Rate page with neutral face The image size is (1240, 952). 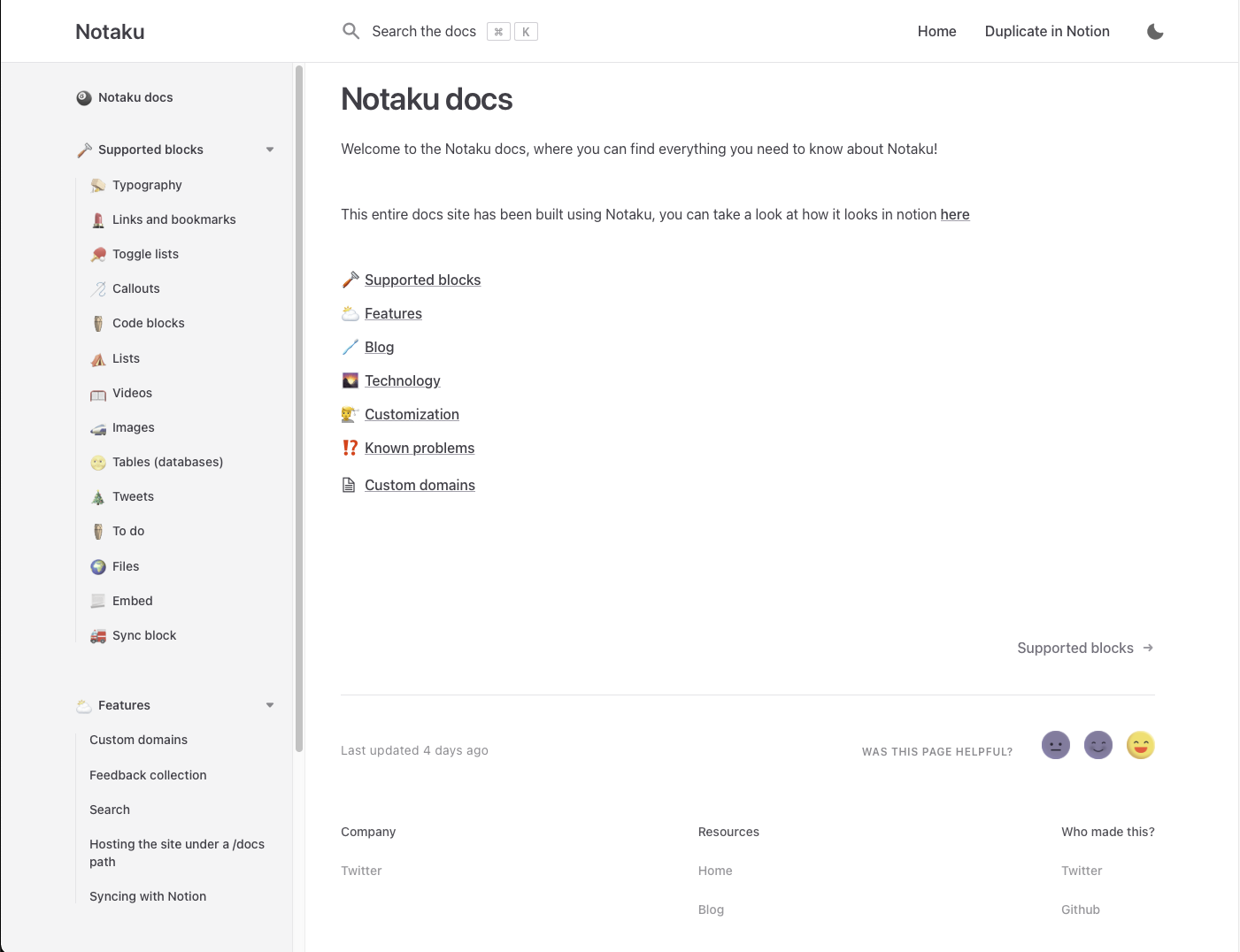[x=1056, y=745]
